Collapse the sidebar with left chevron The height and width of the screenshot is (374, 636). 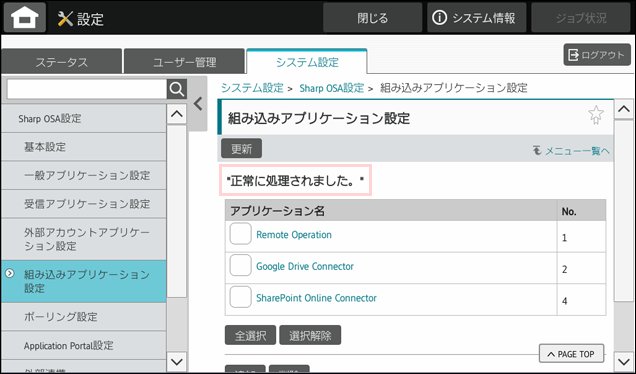pyautogui.click(x=198, y=104)
